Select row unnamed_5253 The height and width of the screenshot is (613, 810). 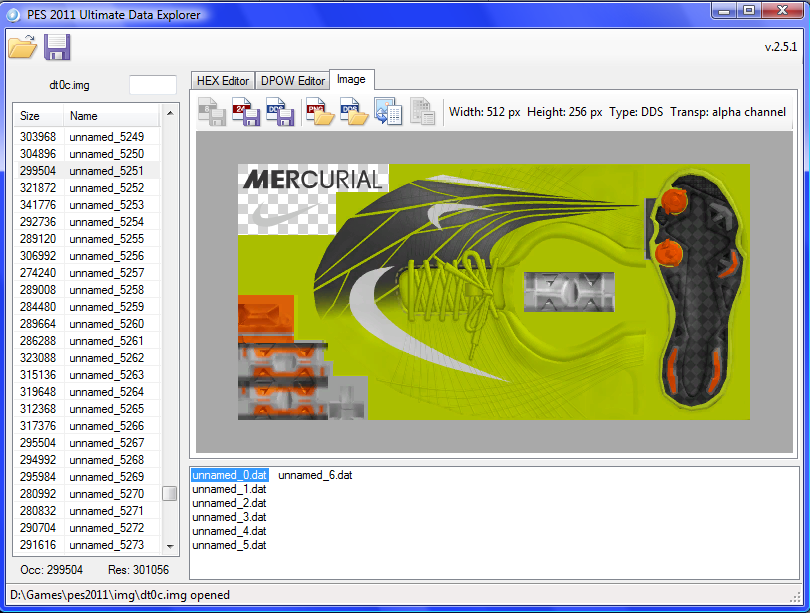coord(87,205)
